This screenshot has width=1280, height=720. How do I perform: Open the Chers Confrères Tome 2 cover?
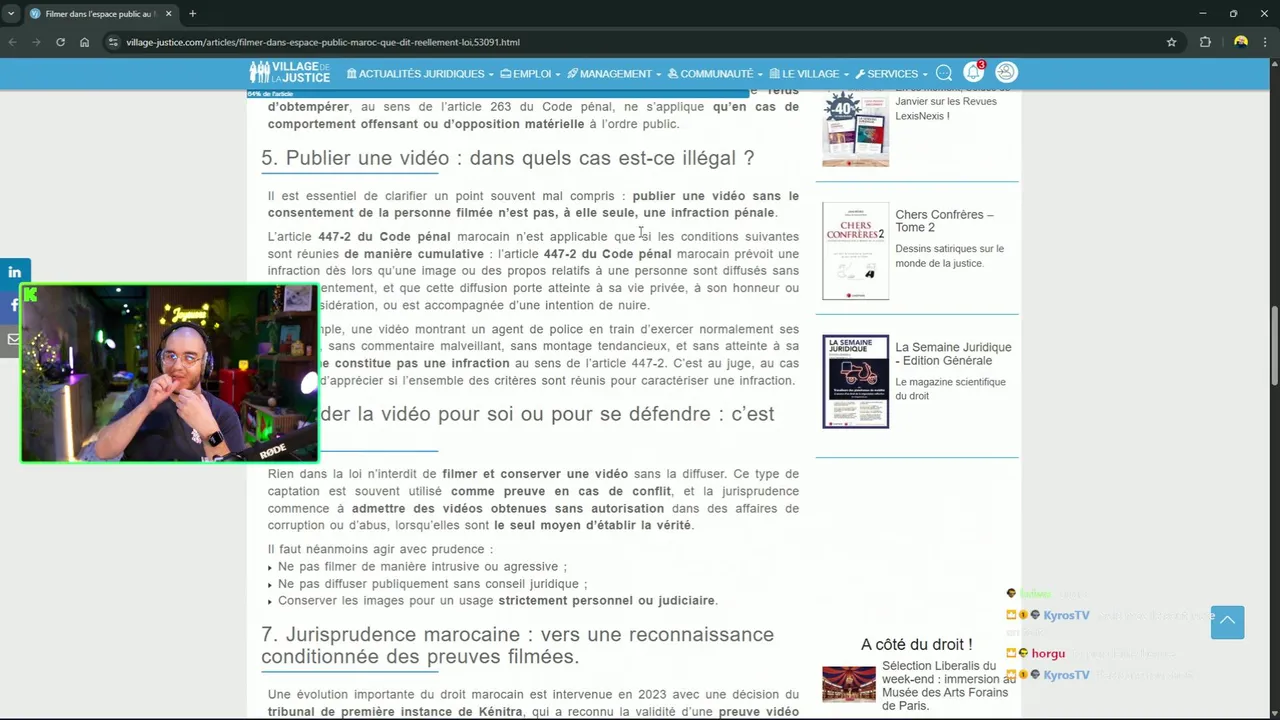(855, 251)
